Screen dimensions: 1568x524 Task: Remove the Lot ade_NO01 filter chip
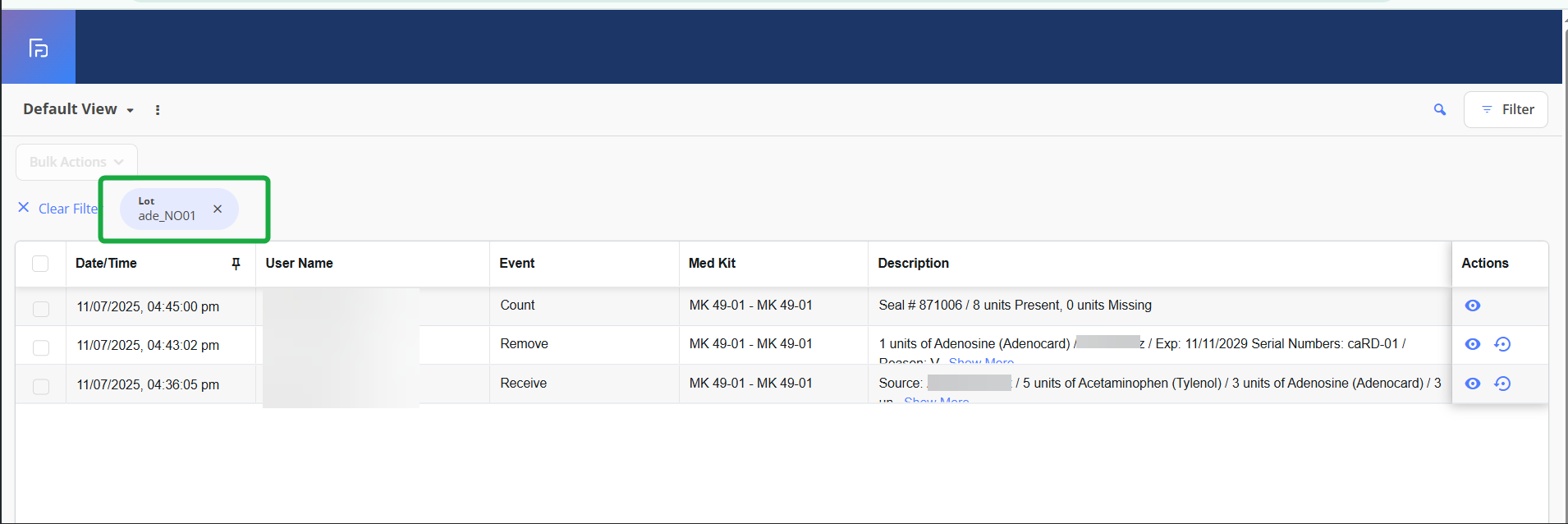218,209
